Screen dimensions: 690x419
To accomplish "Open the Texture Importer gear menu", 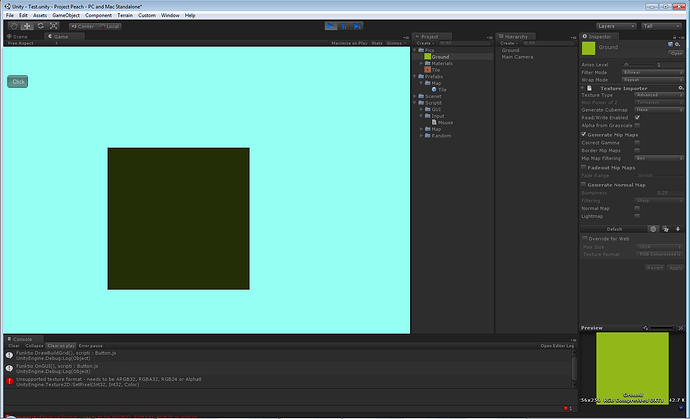I will (x=681, y=88).
